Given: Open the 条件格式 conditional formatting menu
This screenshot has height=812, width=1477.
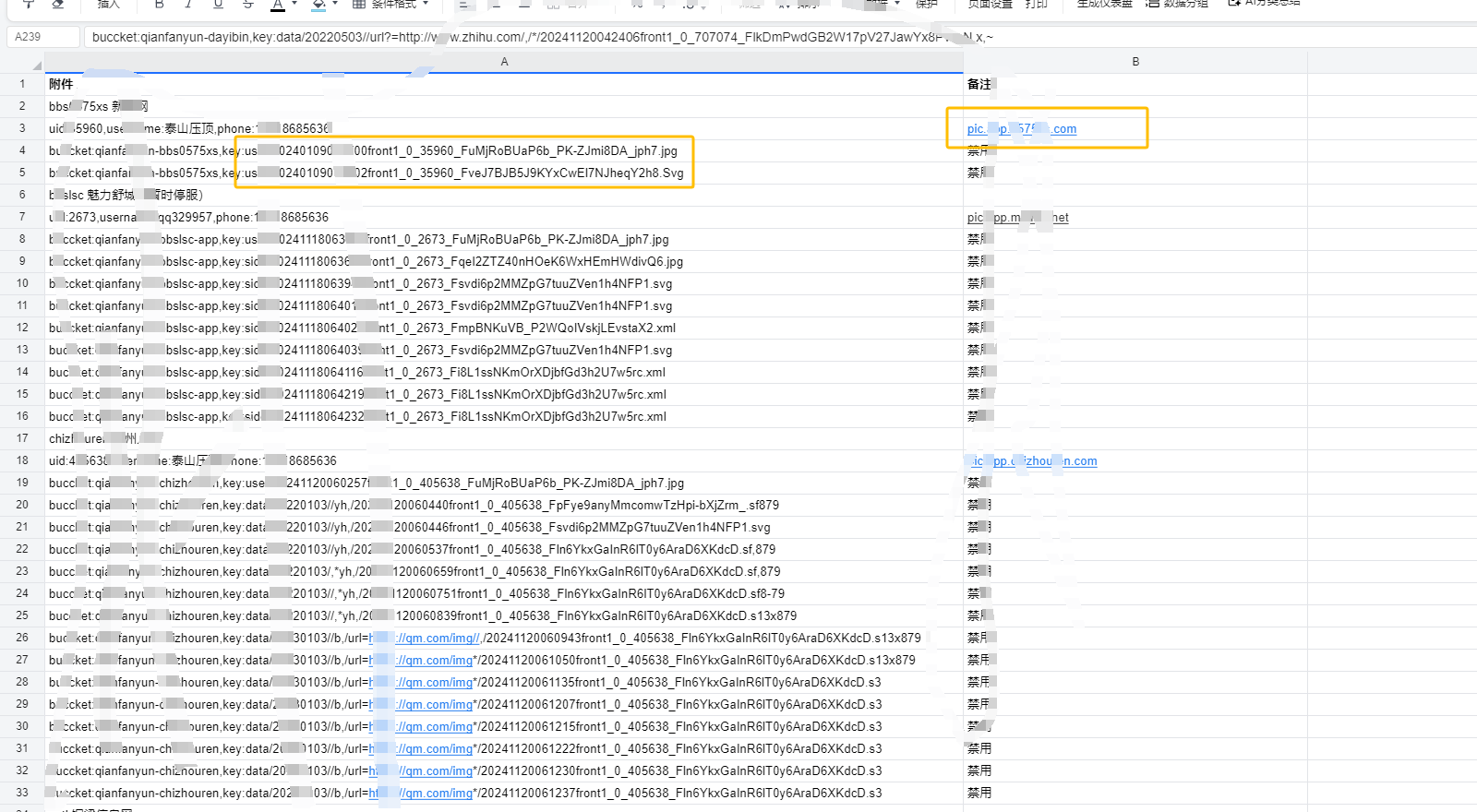Looking at the screenshot, I should tap(391, 4).
